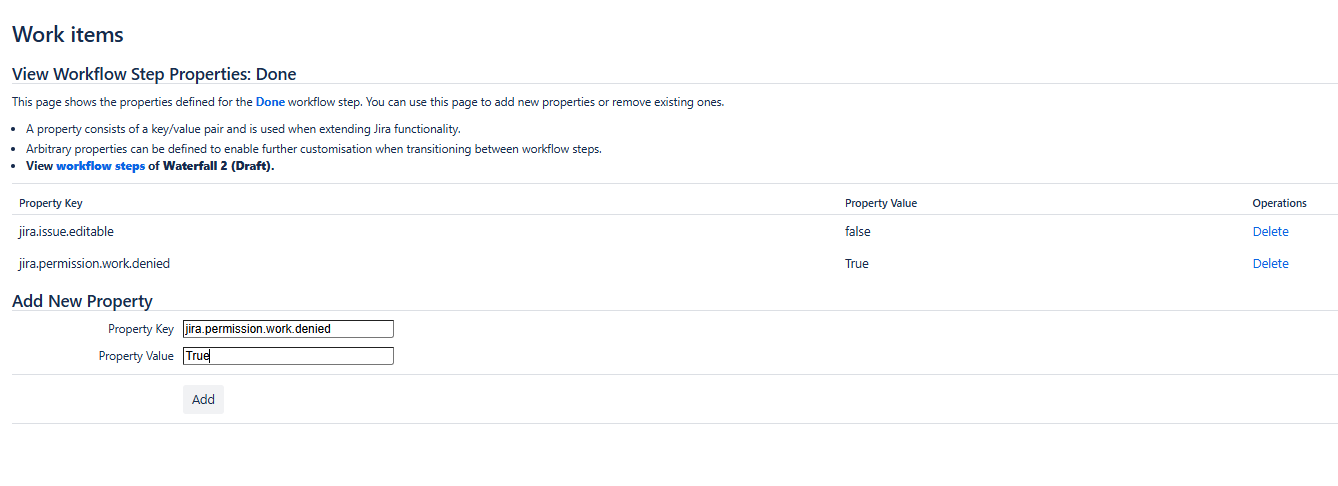Select the jira.issue.editable key cell
Viewport: 1338px width, 486px height.
pos(66,232)
